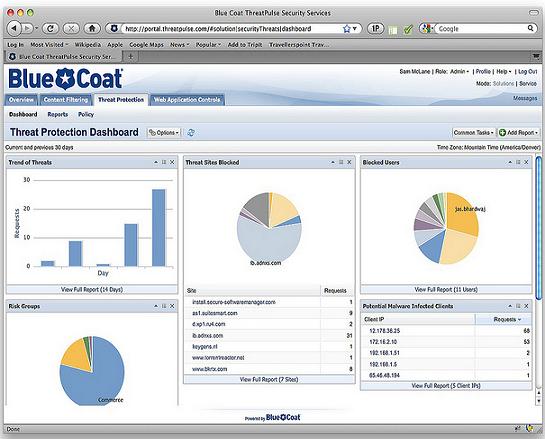Maximize the Trend of Threats panel
This screenshot has height=439, width=545.
(x=164, y=162)
